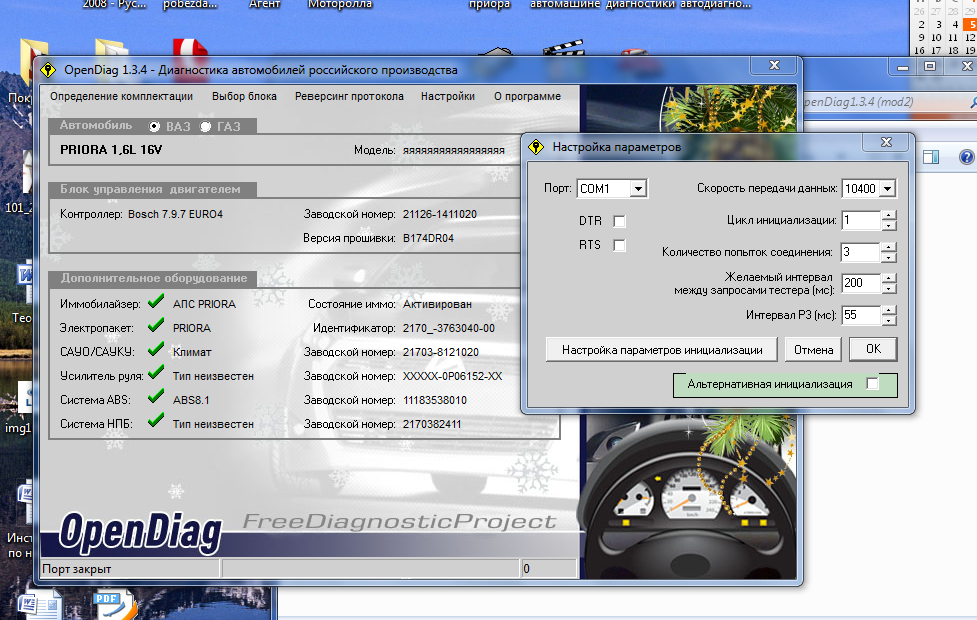Click the Желаемый интервал field showing 200
This screenshot has width=977, height=620.
(x=861, y=283)
